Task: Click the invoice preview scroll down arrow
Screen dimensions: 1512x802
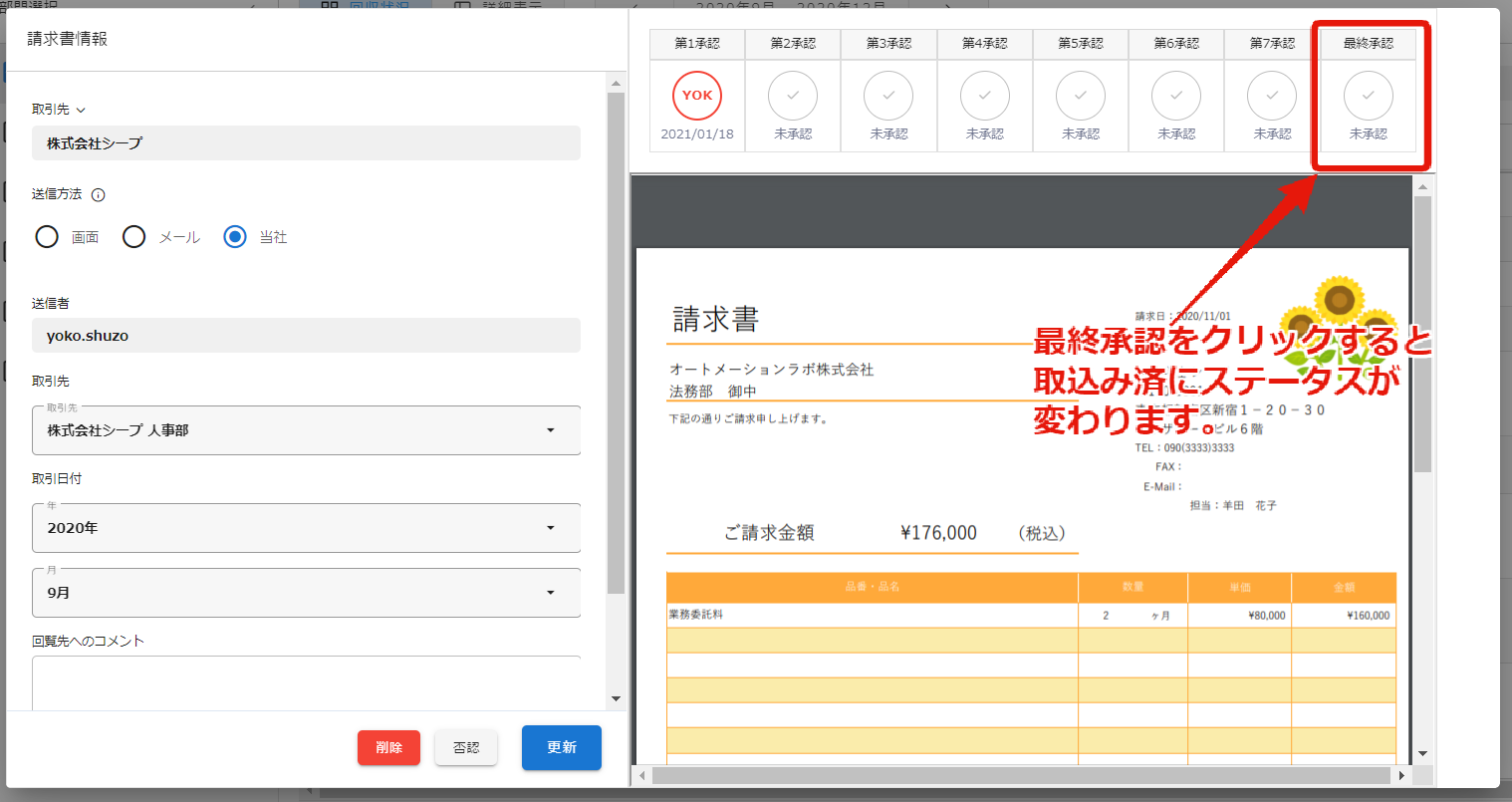Action: [x=1422, y=754]
